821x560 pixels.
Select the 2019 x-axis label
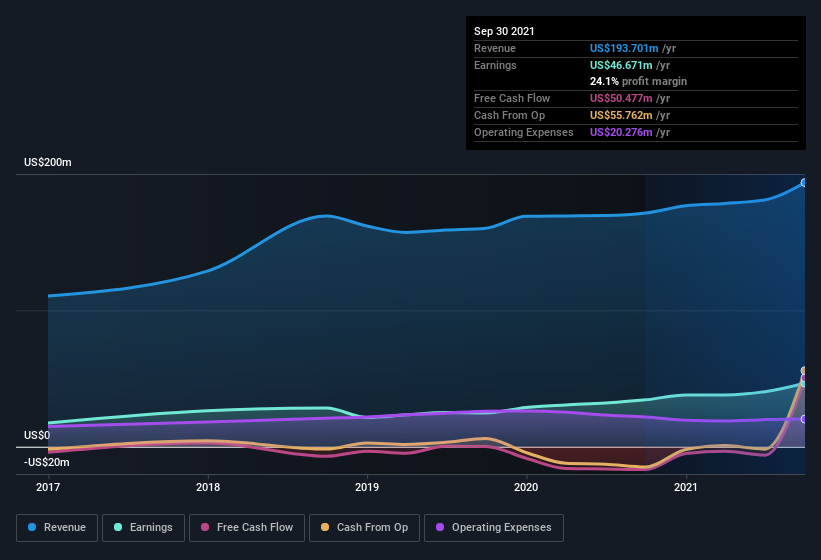tap(367, 487)
